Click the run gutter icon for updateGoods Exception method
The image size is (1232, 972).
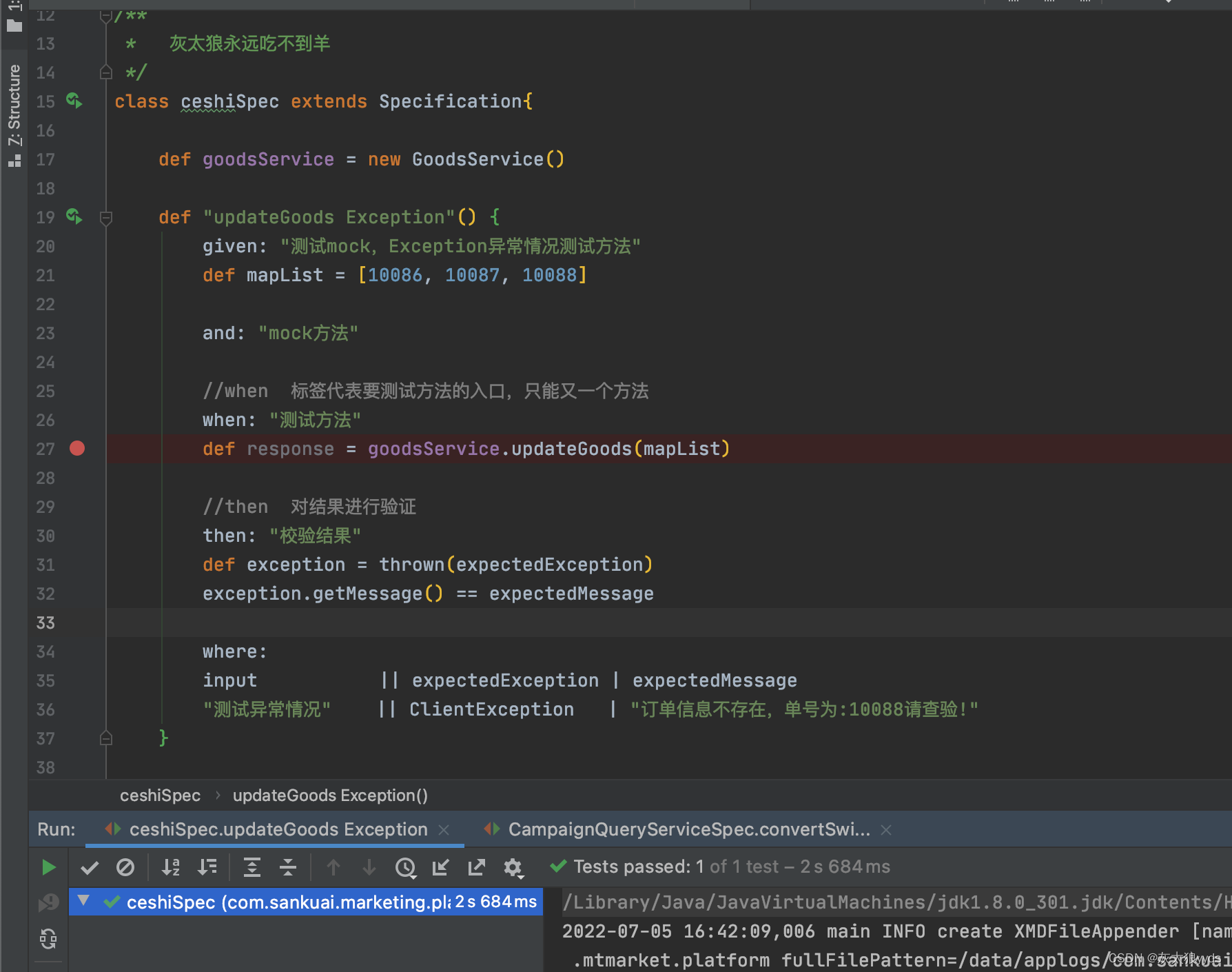(74, 216)
